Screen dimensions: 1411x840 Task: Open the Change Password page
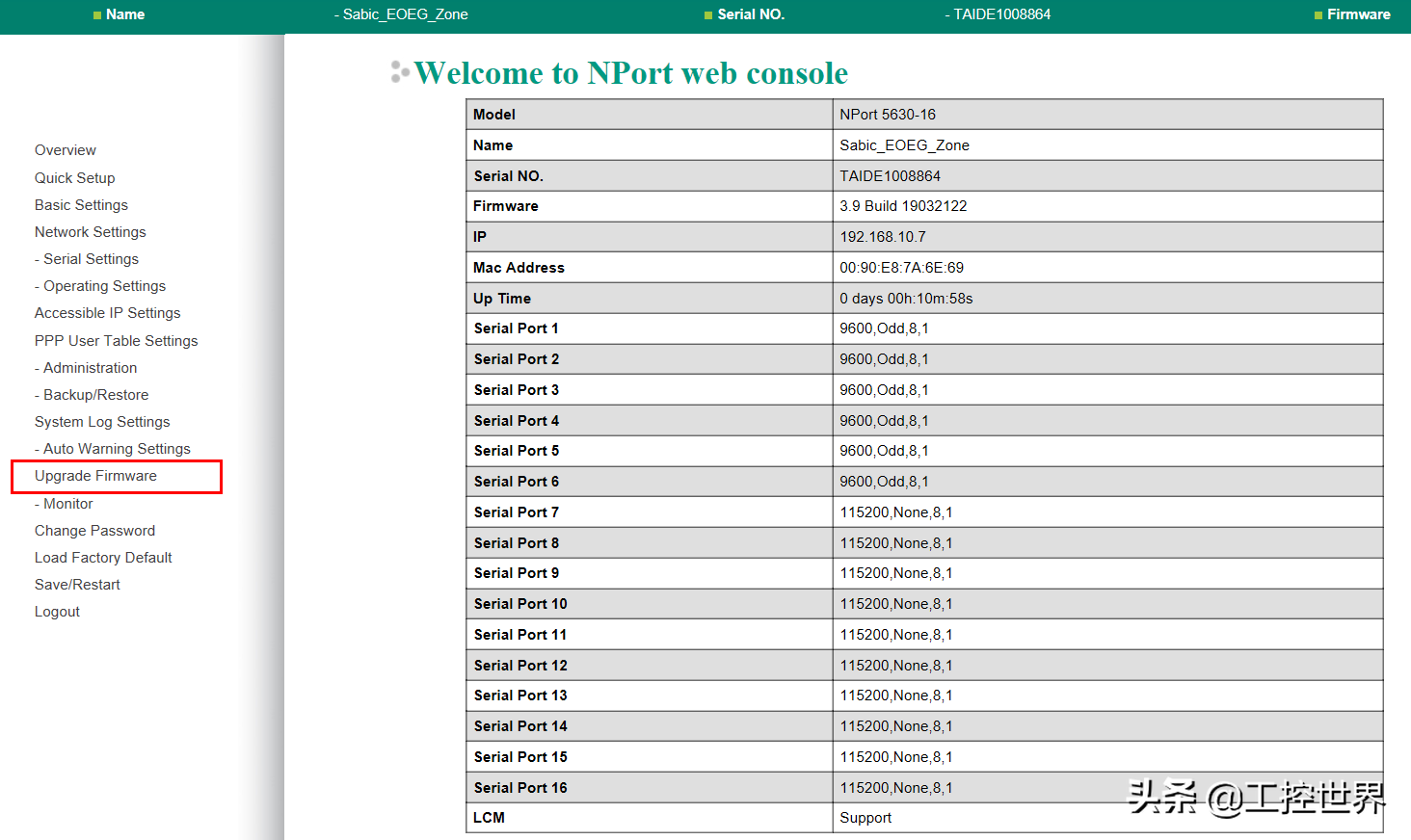tap(94, 531)
